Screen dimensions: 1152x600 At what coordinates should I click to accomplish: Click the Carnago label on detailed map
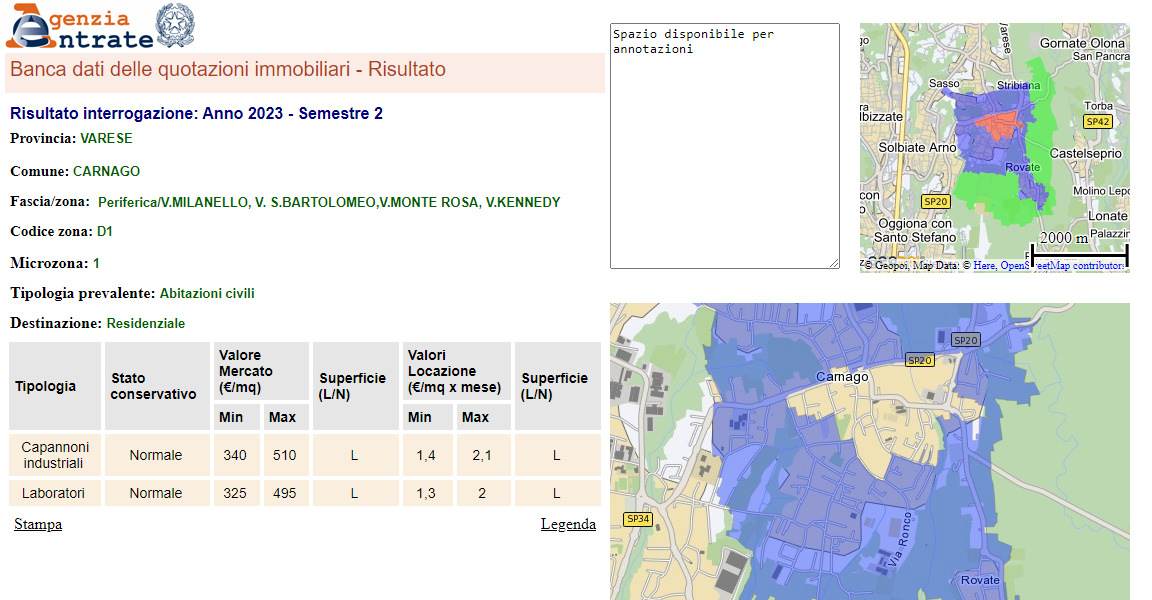coord(842,377)
